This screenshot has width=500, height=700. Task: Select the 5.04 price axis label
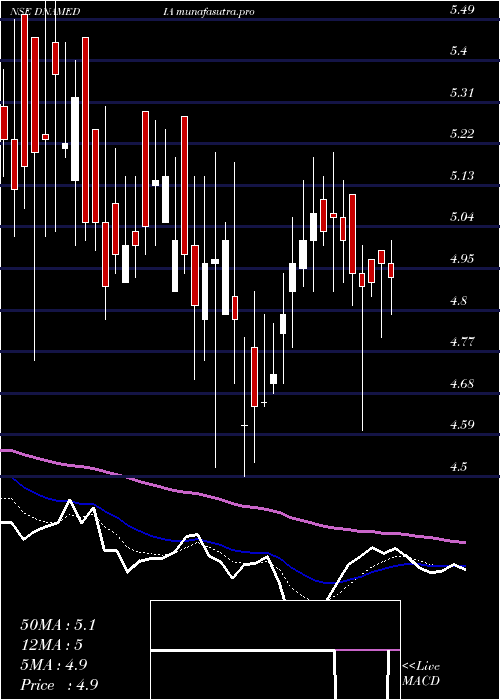pyautogui.click(x=462, y=217)
